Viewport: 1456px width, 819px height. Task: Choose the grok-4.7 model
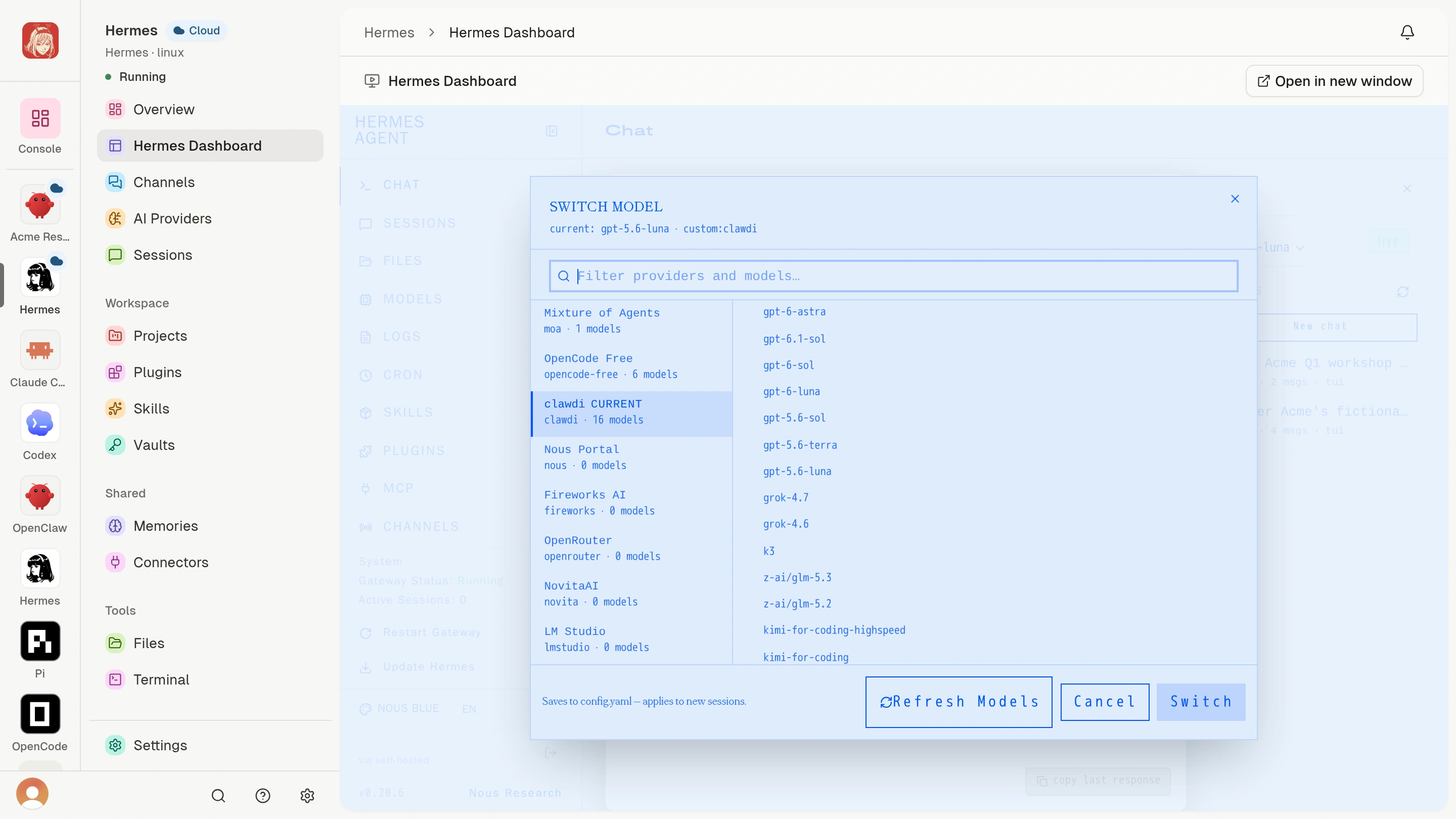(786, 498)
